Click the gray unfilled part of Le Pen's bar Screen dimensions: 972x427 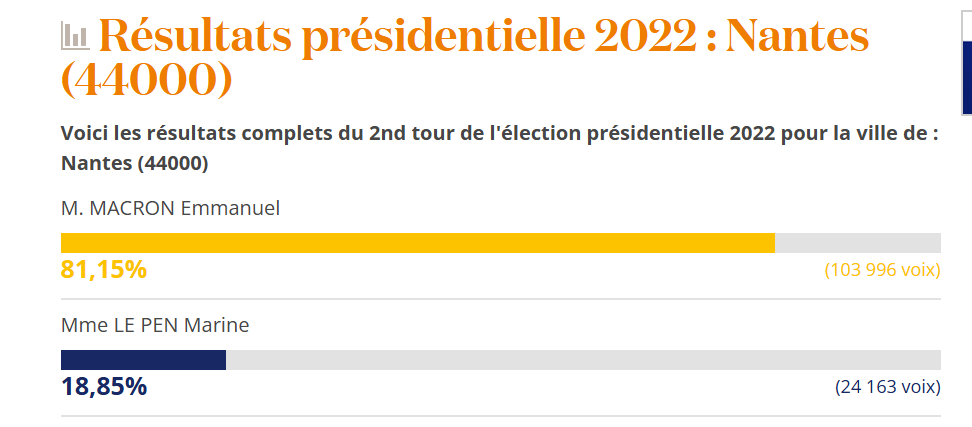[x=583, y=360]
